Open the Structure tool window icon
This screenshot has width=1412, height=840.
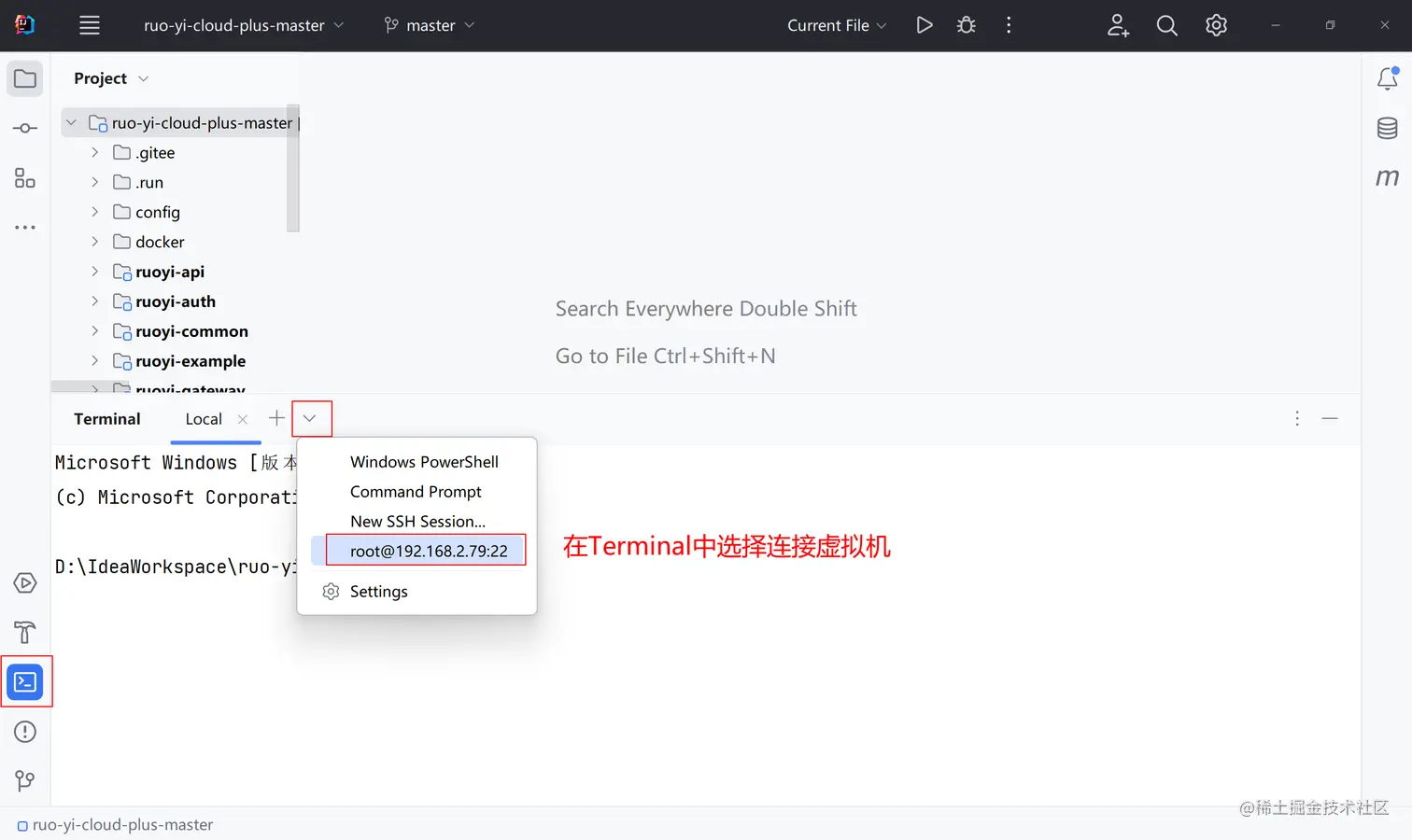[25, 177]
